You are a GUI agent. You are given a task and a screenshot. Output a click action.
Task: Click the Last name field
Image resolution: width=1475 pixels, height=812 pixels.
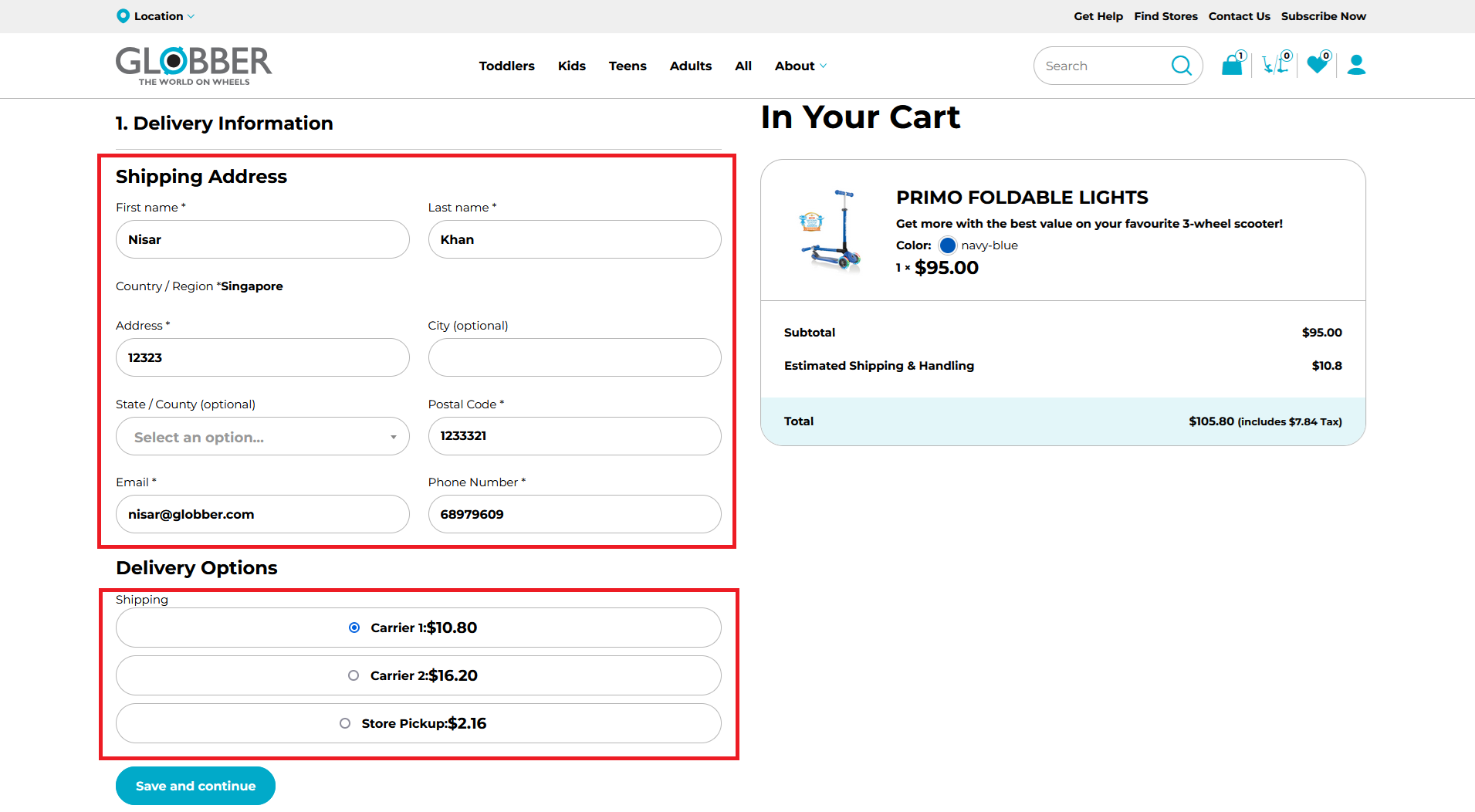click(575, 239)
